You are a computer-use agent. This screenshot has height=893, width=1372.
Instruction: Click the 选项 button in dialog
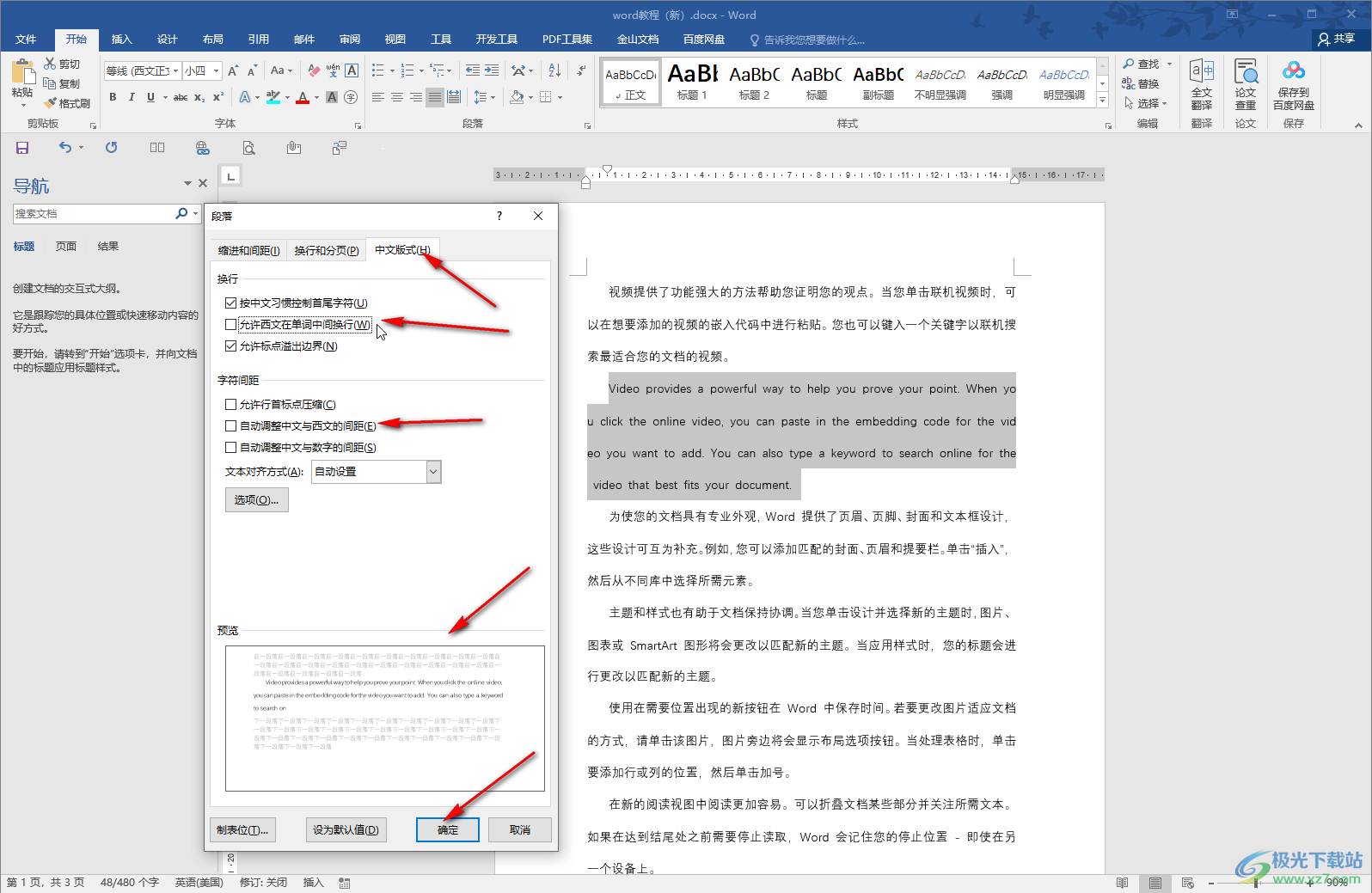256,499
